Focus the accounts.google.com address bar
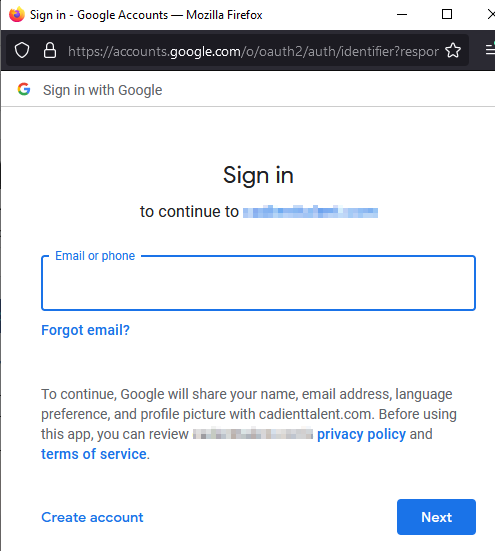 coord(253,51)
